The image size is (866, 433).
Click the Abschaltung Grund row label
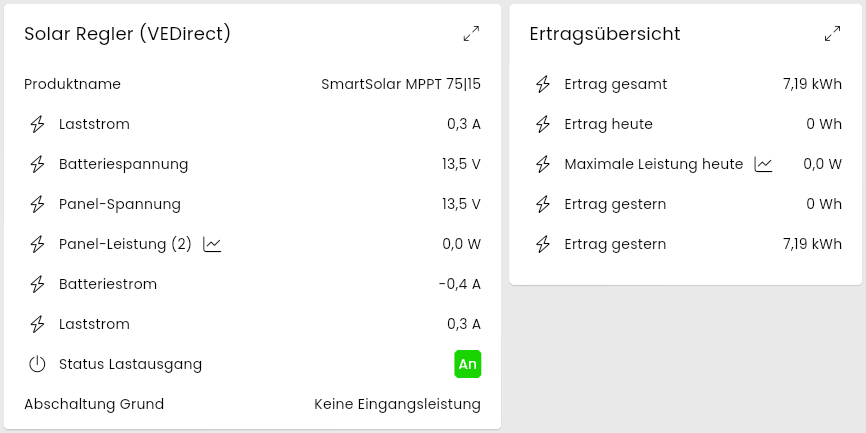tap(94, 404)
